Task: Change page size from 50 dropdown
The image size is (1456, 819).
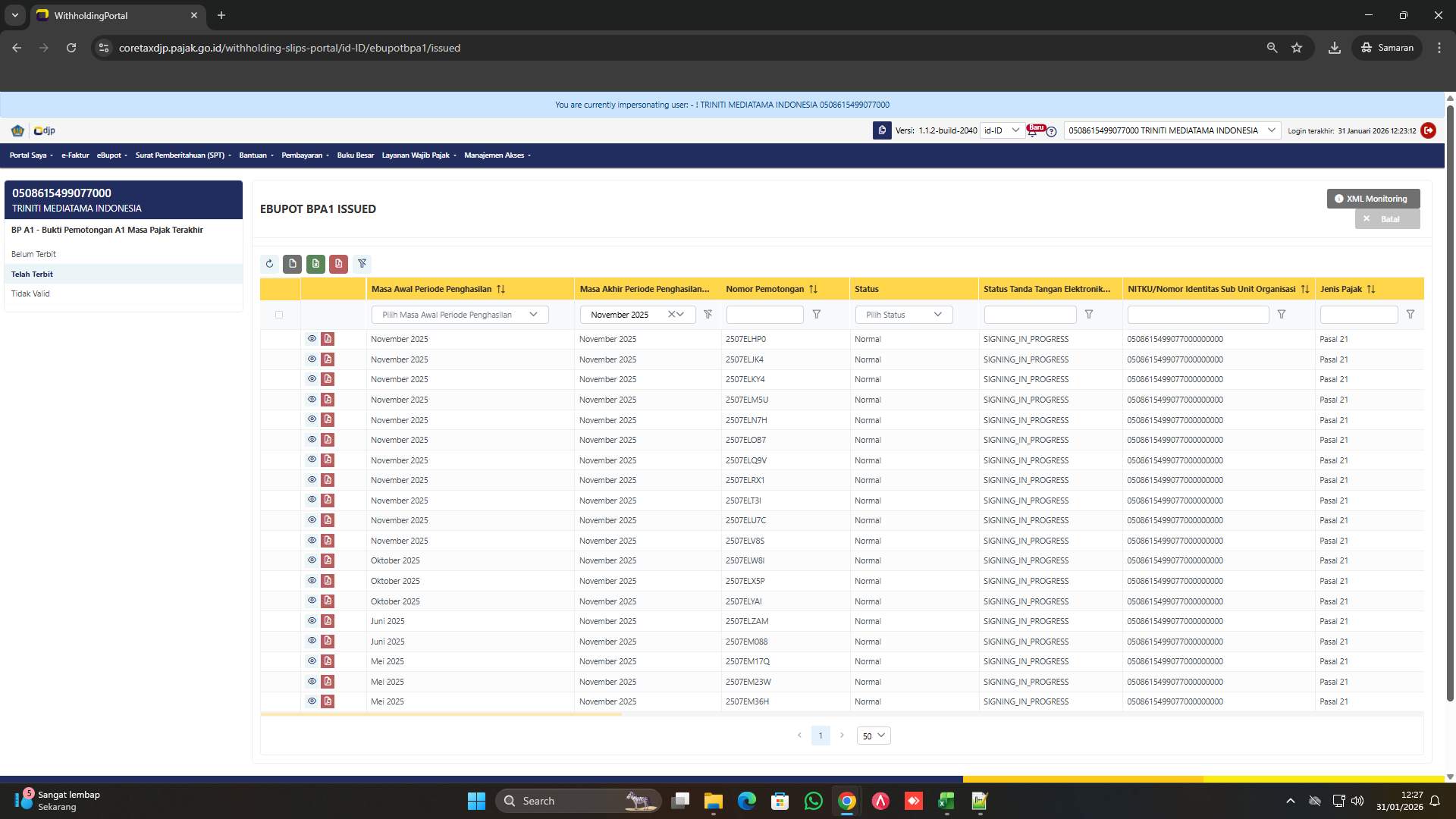Action: coord(873,736)
